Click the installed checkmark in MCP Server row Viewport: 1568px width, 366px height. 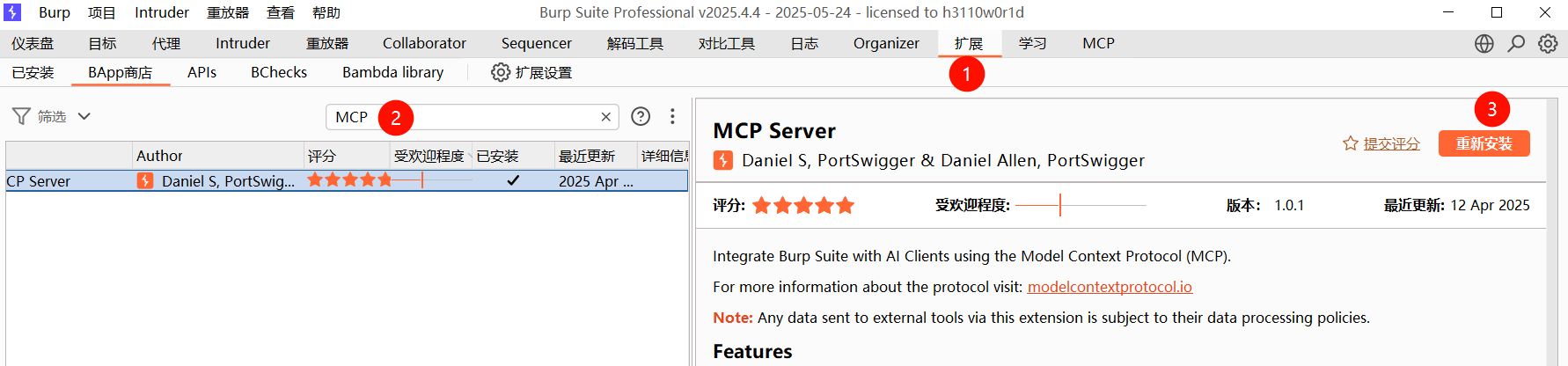(x=513, y=180)
